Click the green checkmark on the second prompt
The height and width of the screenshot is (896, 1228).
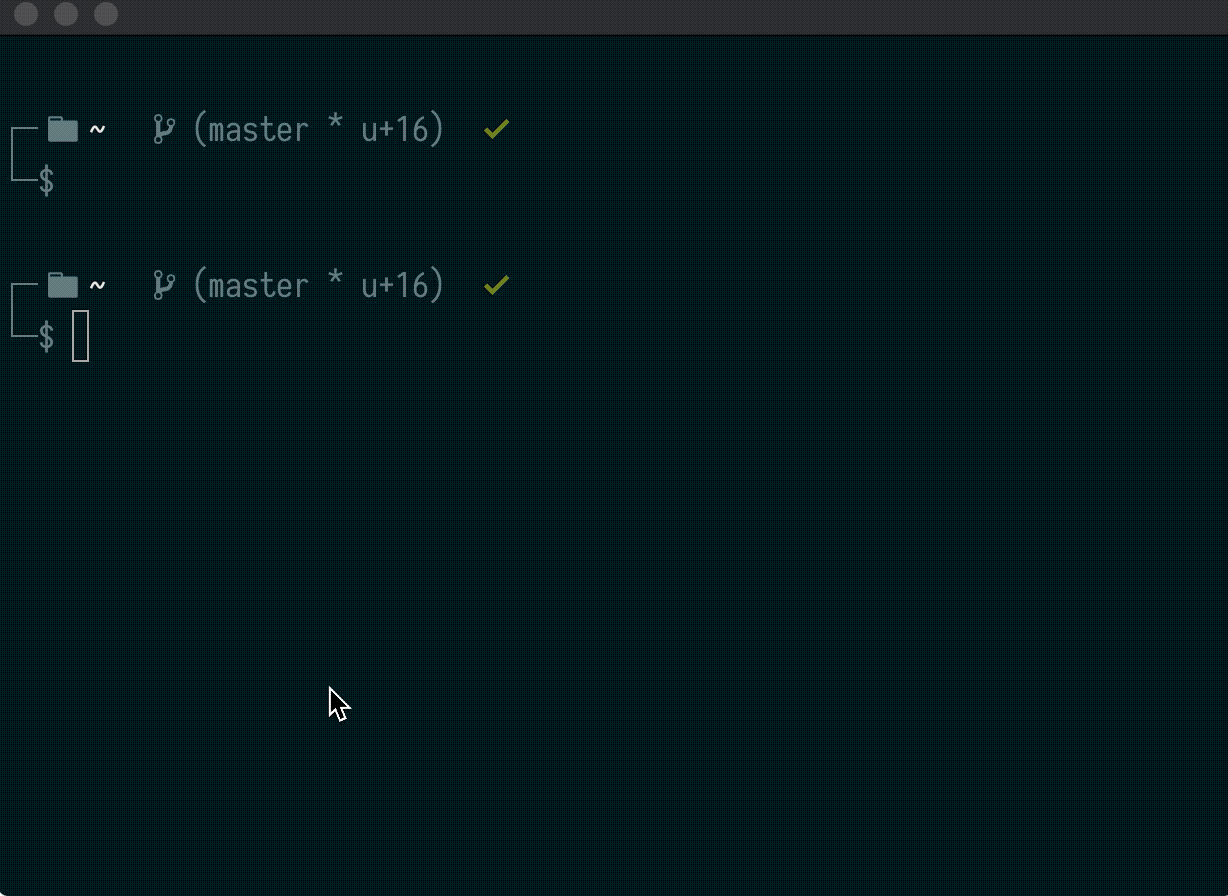pyautogui.click(x=495, y=285)
